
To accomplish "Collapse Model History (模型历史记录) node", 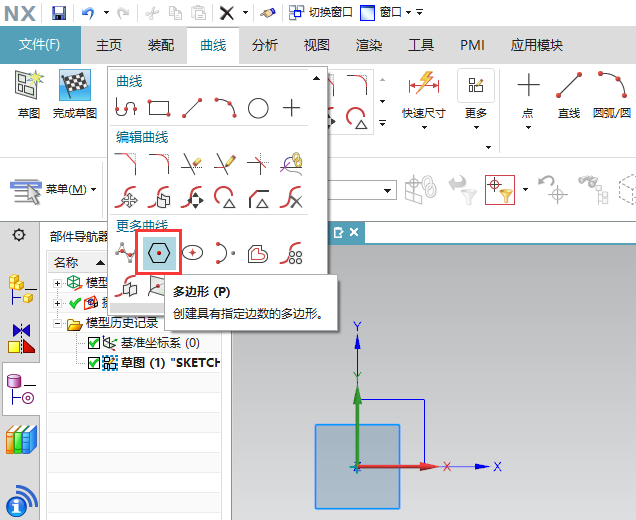I will (x=57, y=324).
